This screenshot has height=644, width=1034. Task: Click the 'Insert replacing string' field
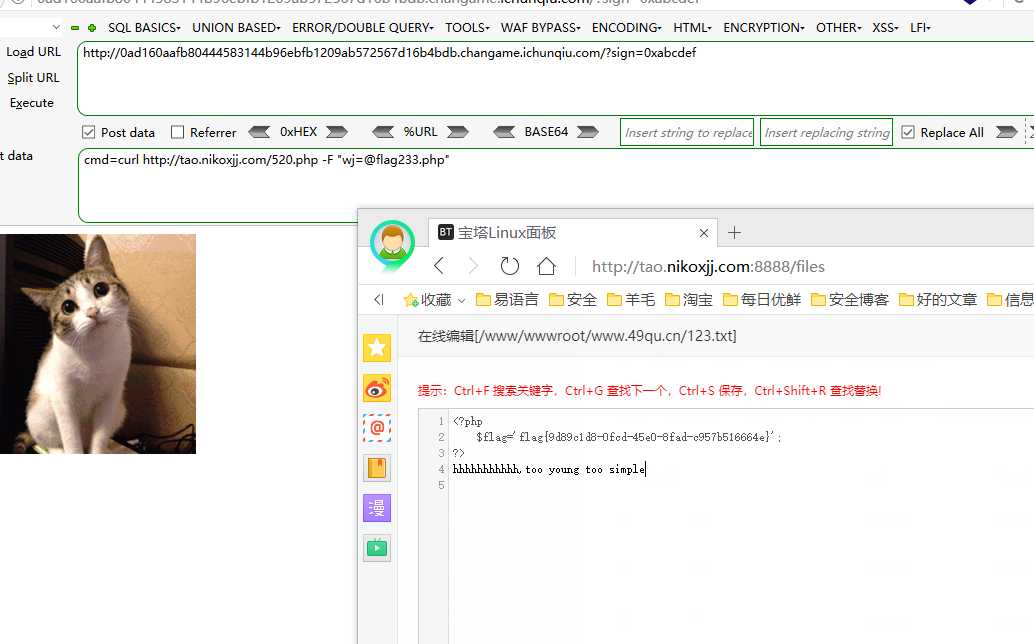826,132
